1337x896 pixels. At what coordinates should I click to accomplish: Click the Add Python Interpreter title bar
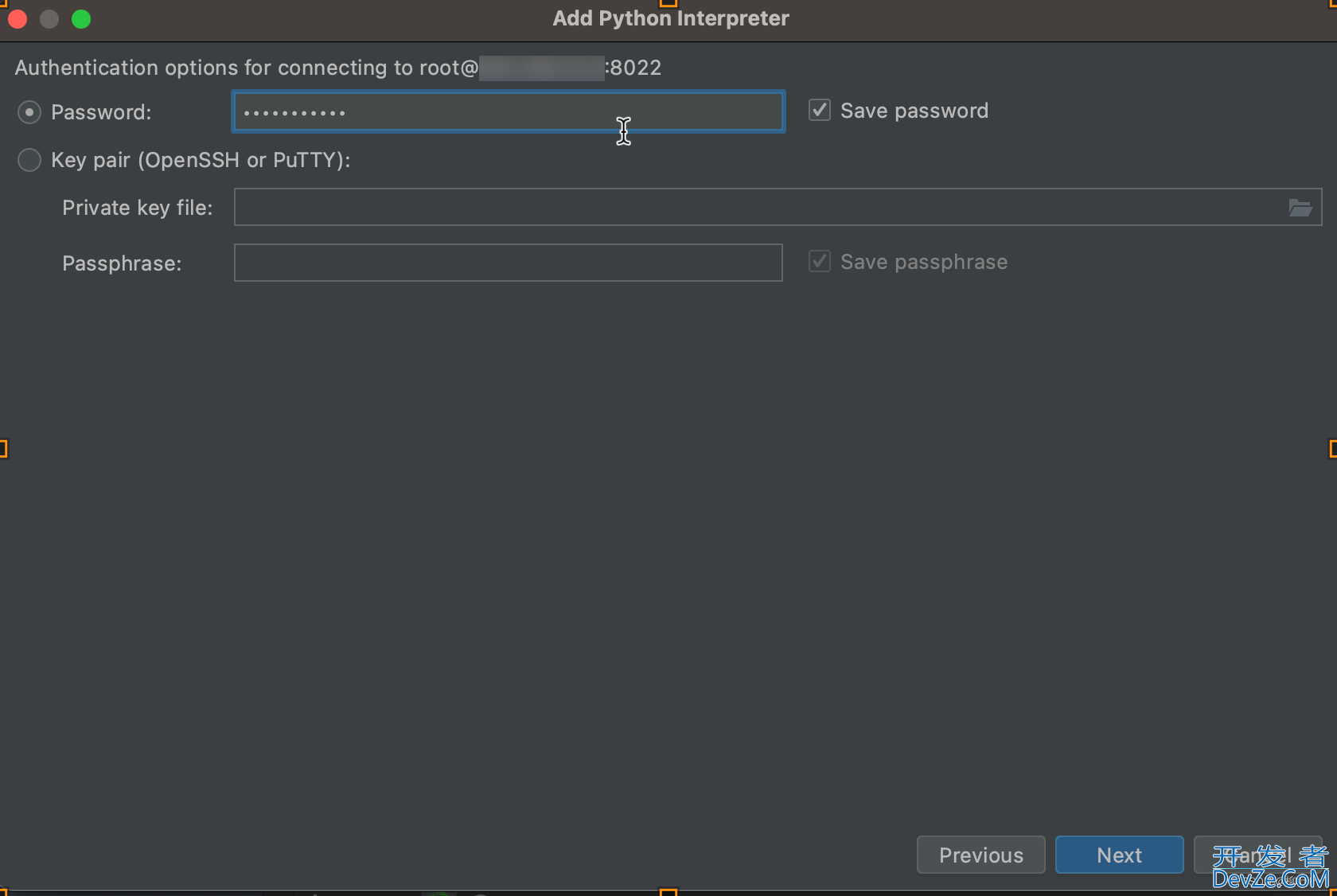tap(671, 18)
